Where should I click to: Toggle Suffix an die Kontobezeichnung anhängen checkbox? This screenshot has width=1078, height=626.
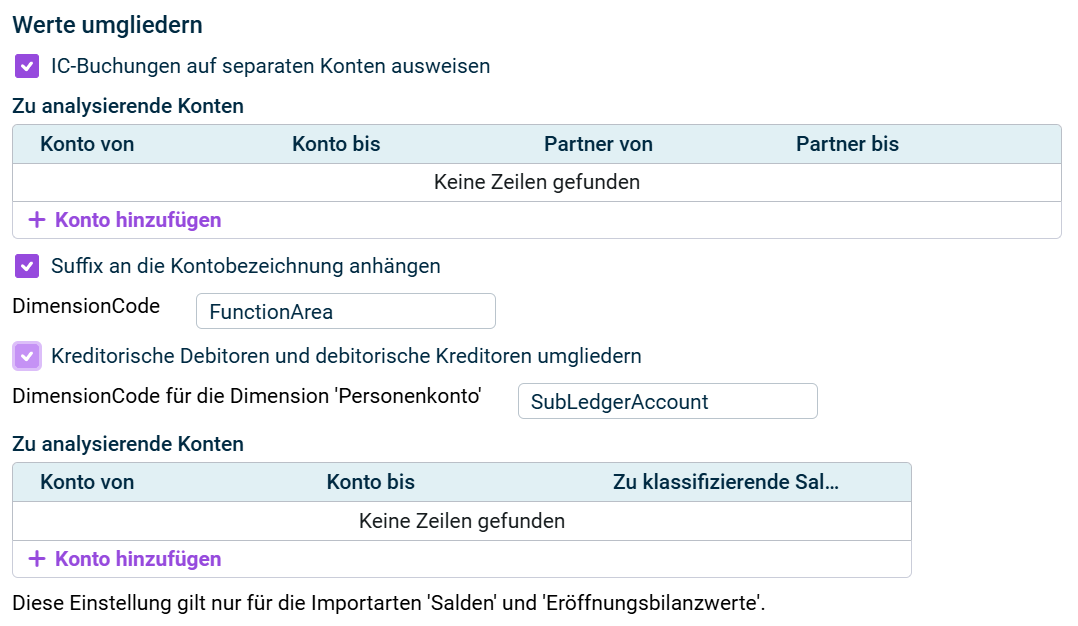pyautogui.click(x=27, y=267)
